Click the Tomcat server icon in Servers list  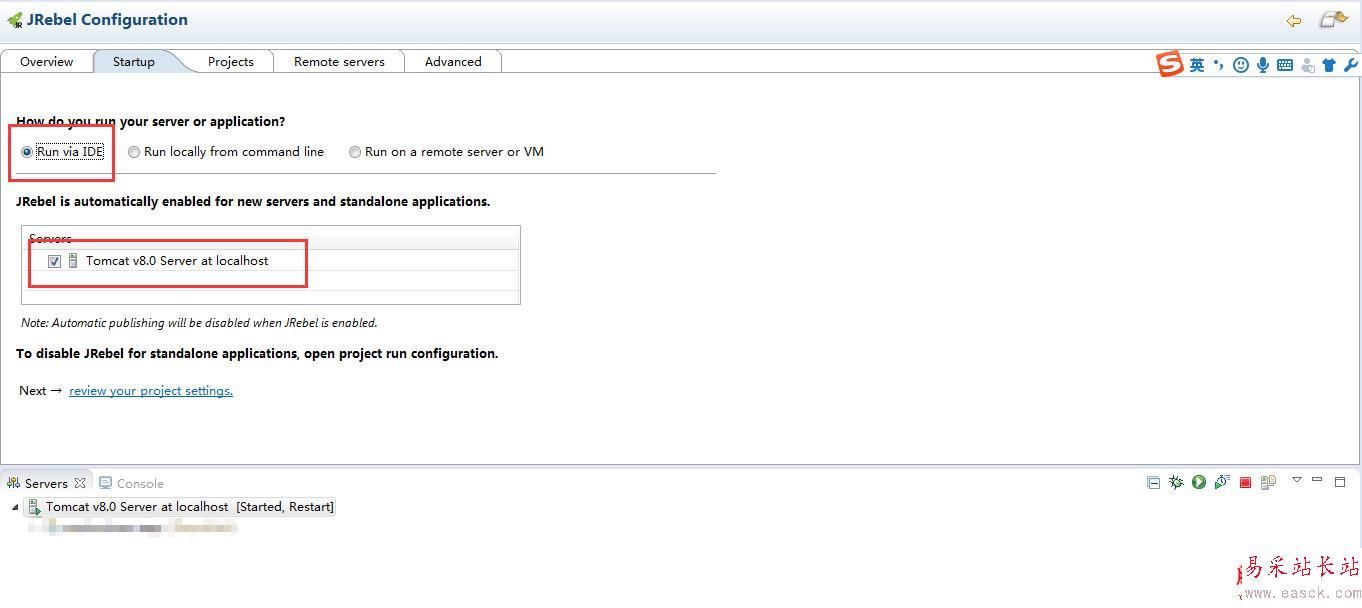click(x=73, y=261)
